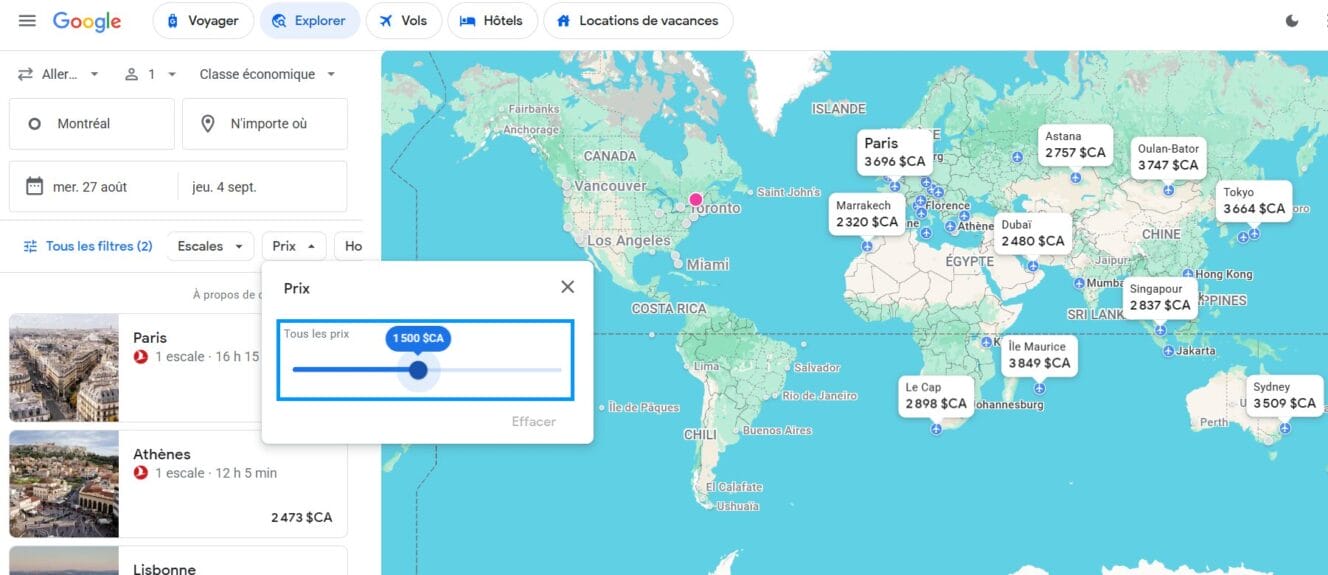The width and height of the screenshot is (1328, 575).
Task: Click the price slider handle
Action: pos(418,370)
